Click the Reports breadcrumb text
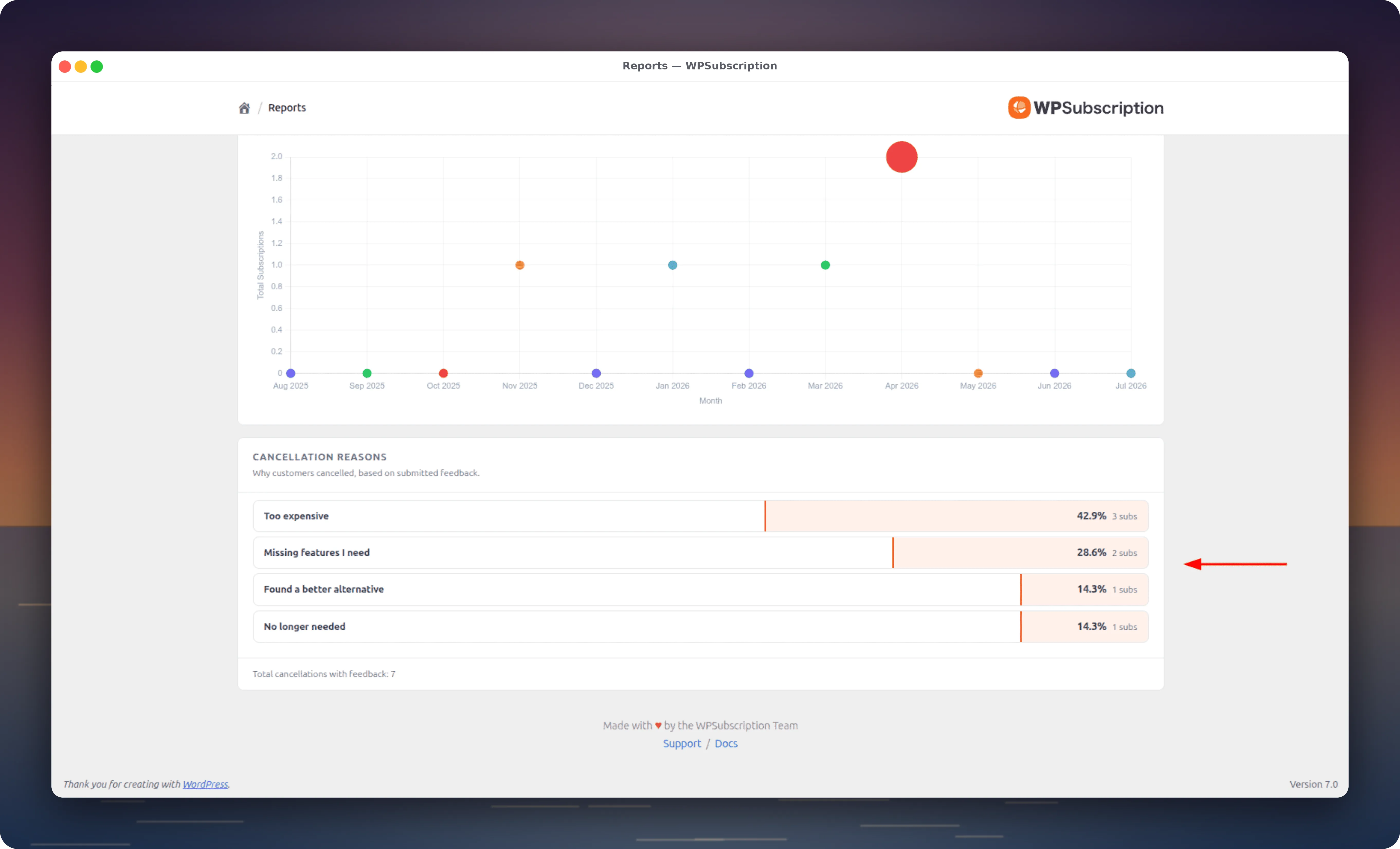The image size is (1400, 849). (287, 108)
